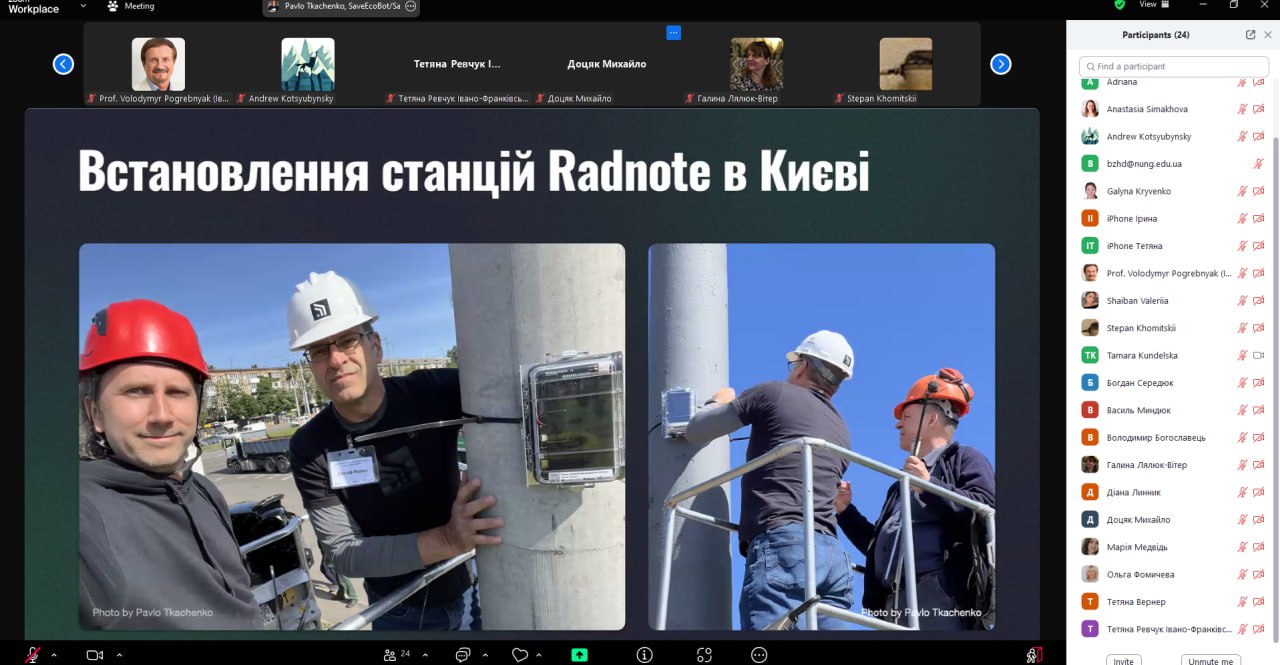Click the Apps icon in the toolbar

(x=705, y=655)
